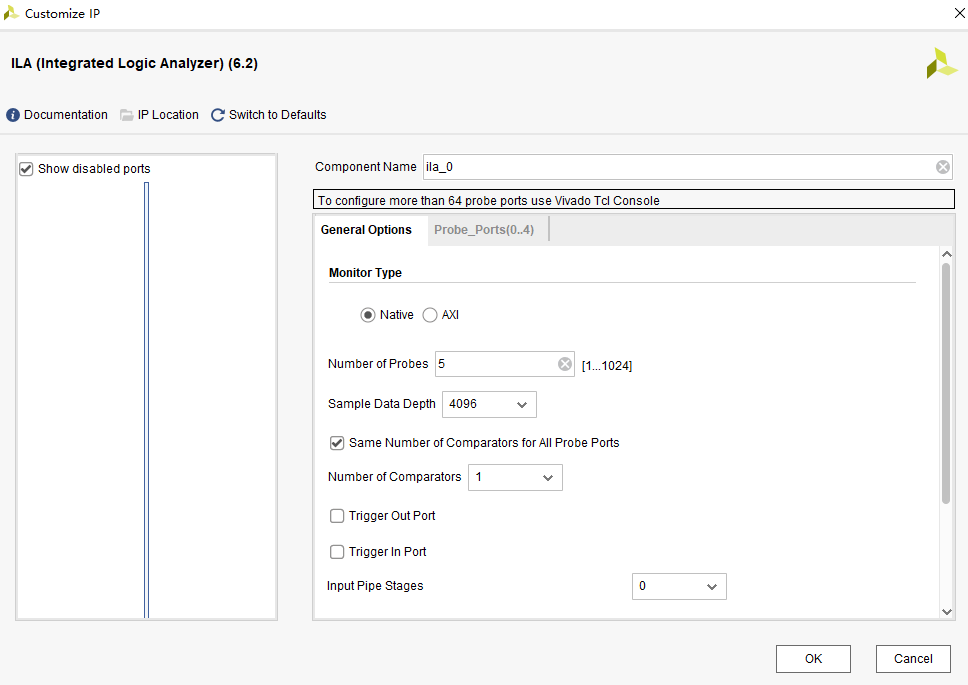Image resolution: width=968 pixels, height=685 pixels.
Task: Select the AXI monitor type
Action: (x=430, y=315)
